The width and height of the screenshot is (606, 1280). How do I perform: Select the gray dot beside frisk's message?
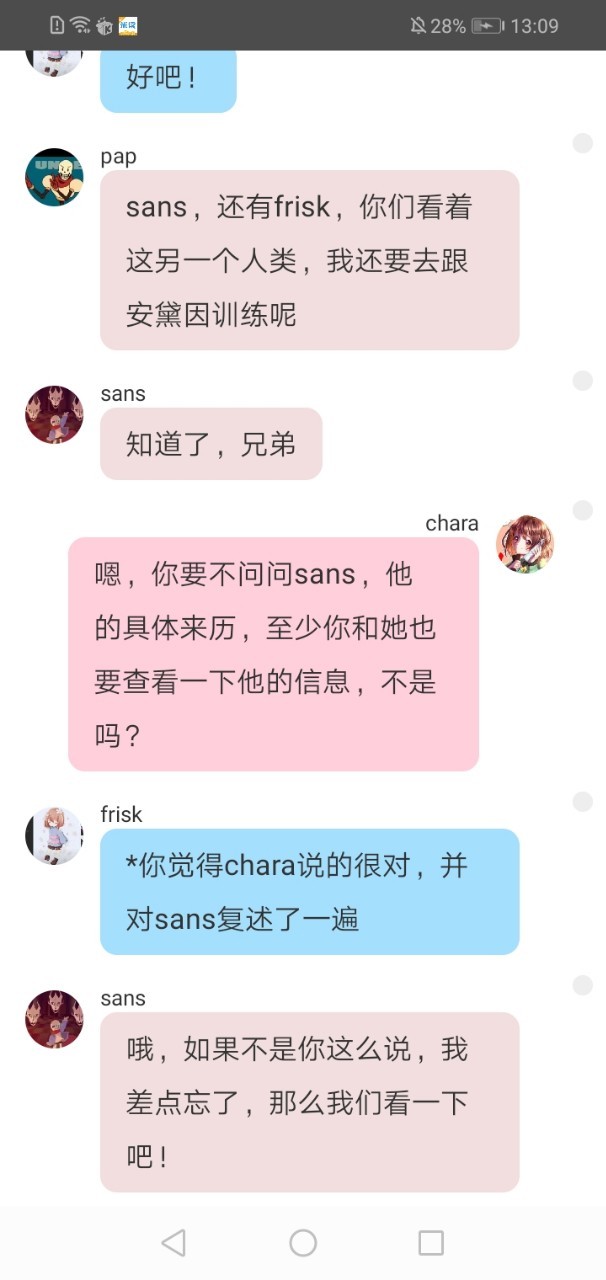coord(582,801)
